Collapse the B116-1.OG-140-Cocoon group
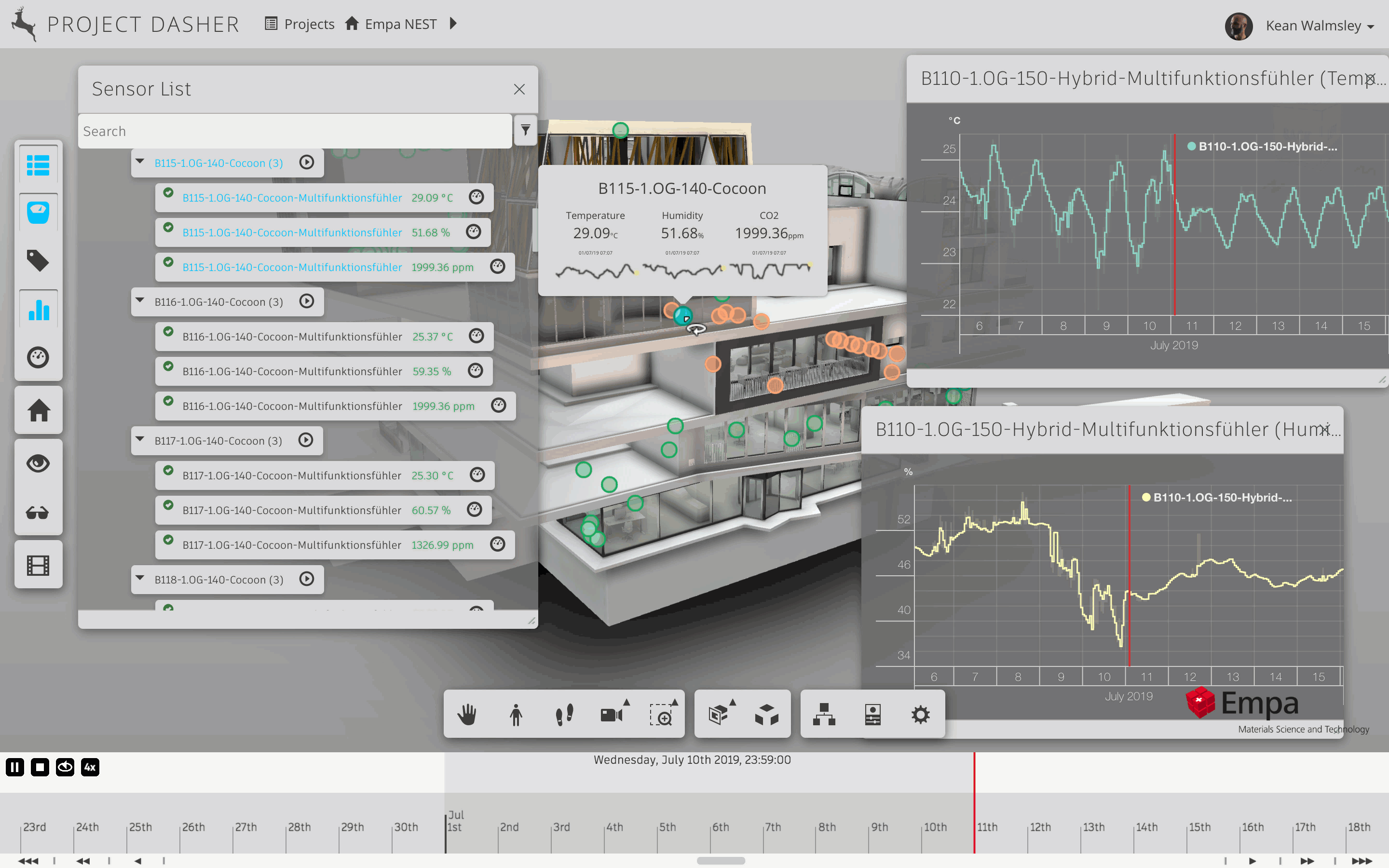 coord(140,300)
